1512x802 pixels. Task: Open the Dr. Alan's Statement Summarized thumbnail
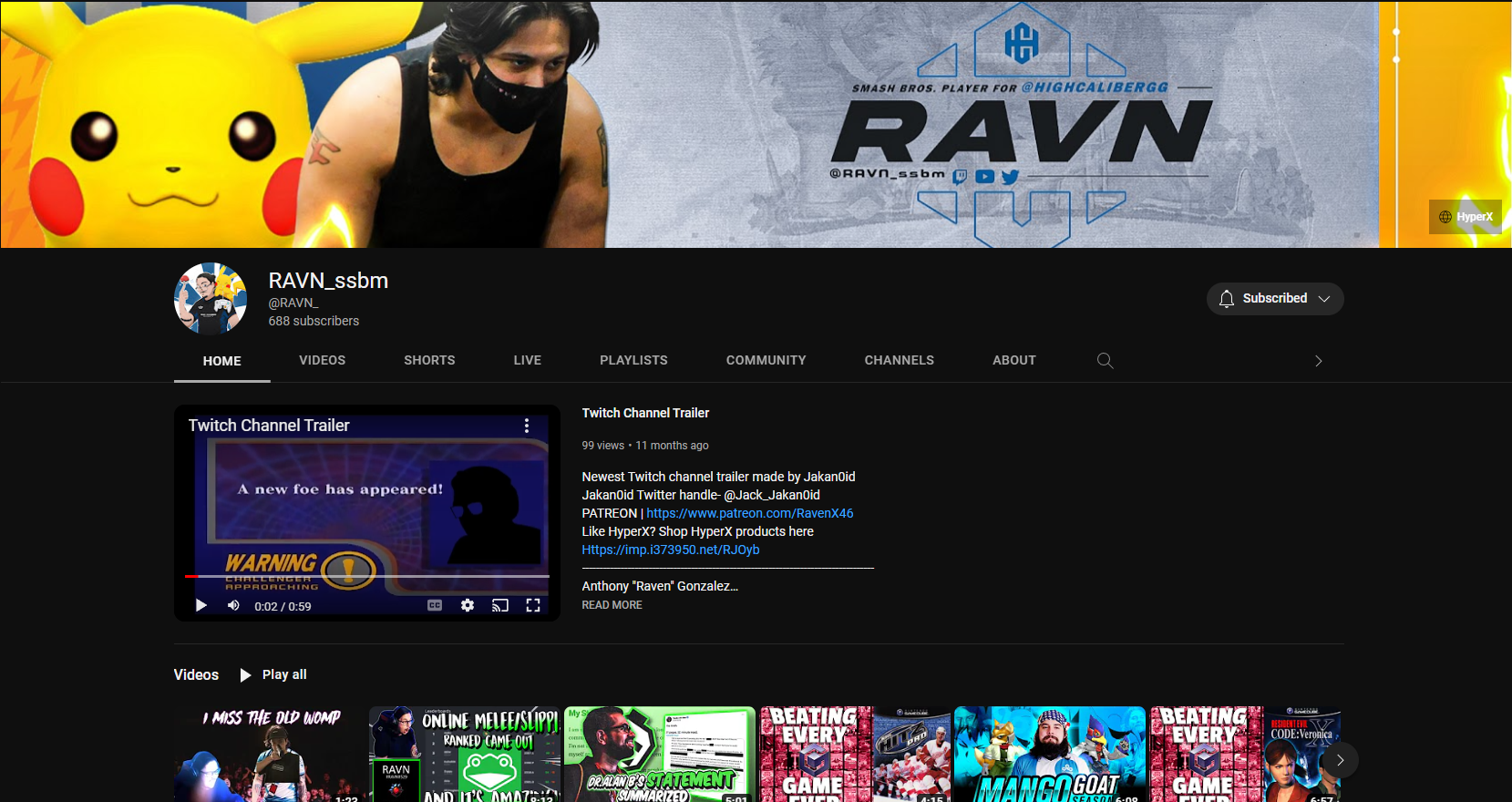pyautogui.click(x=660, y=755)
